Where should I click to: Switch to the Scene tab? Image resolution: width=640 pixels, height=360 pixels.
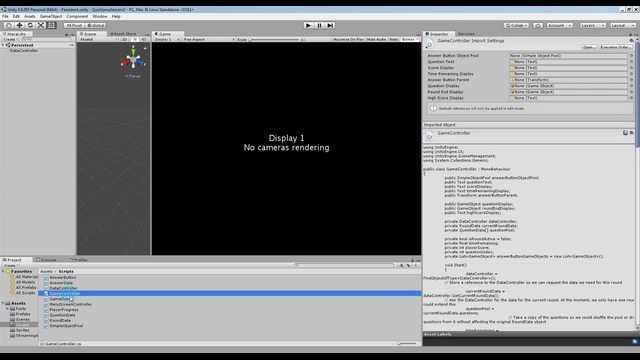(89, 34)
